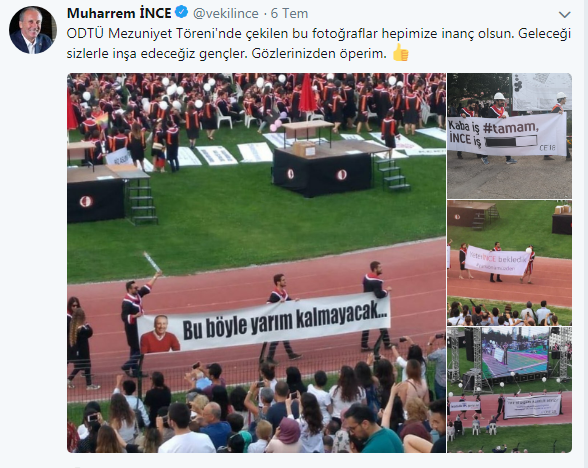Click the "#tamam" hashtag on the banner

tap(511, 128)
